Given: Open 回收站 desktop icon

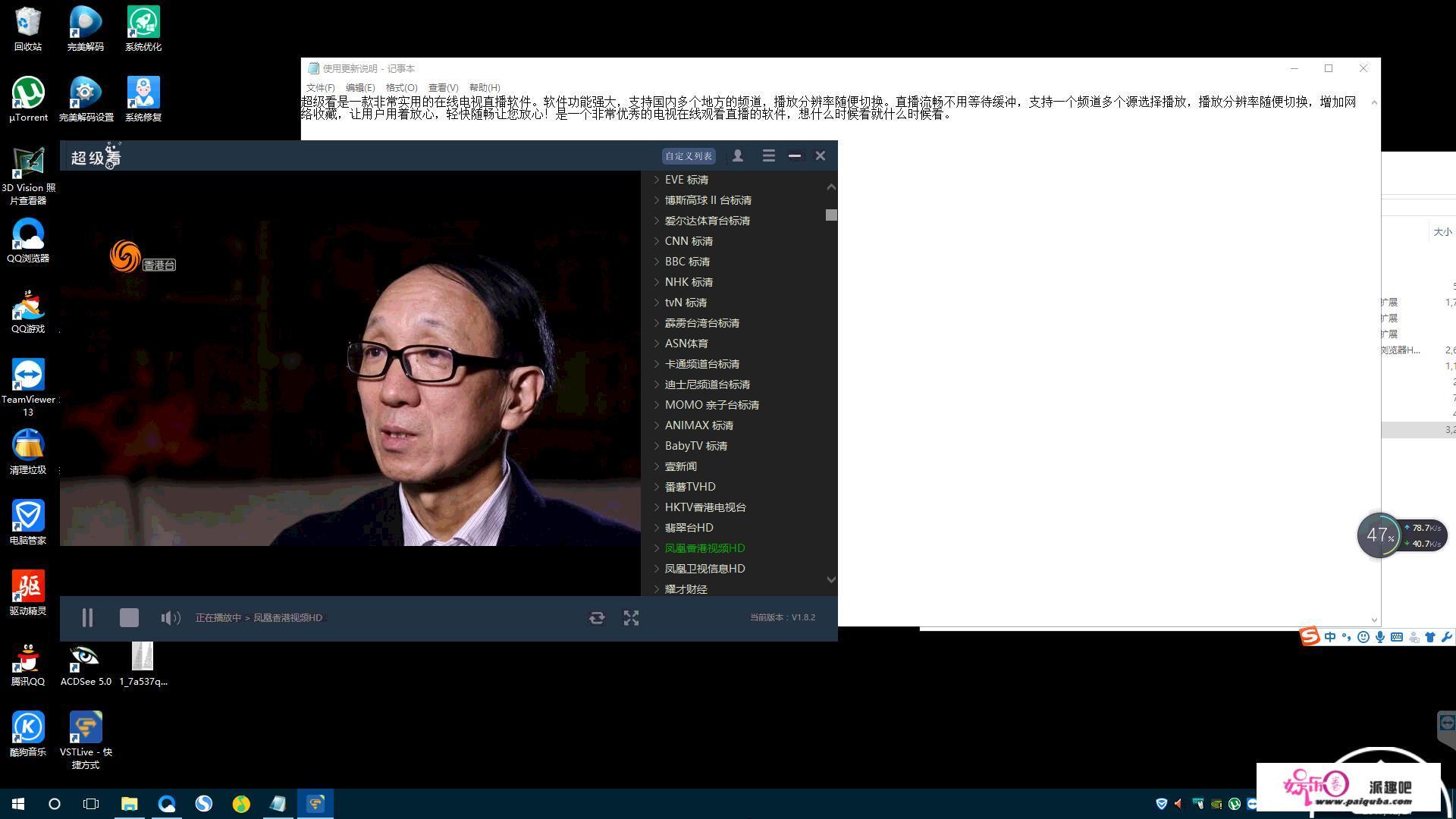Looking at the screenshot, I should (28, 29).
